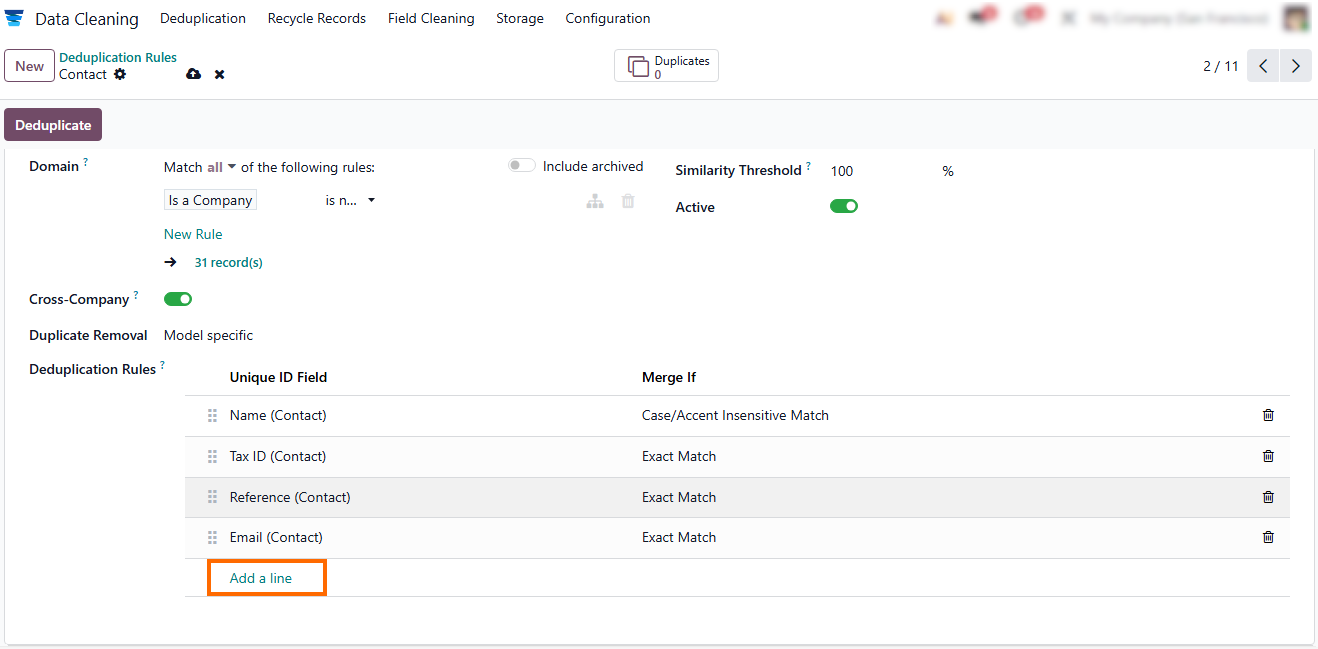This screenshot has height=649, width=1318.
Task: Disable the Active toggle
Action: [x=843, y=206]
